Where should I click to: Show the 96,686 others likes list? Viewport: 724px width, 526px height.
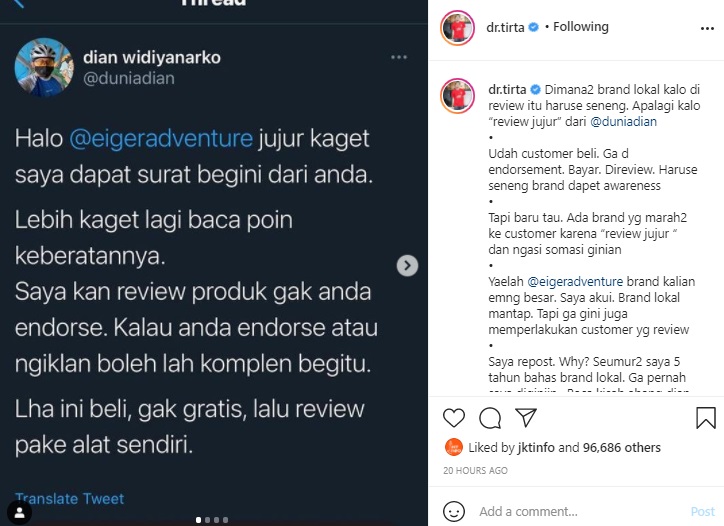click(621, 447)
